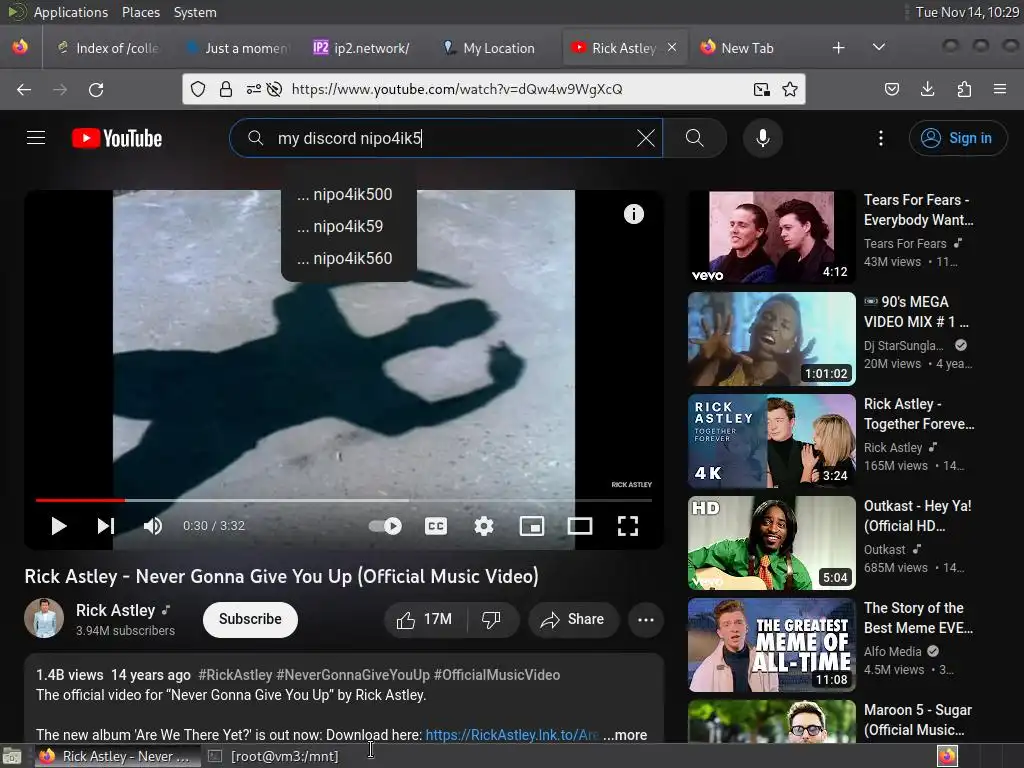List all tabs dropdown chevron
1024x768 pixels.
click(879, 47)
